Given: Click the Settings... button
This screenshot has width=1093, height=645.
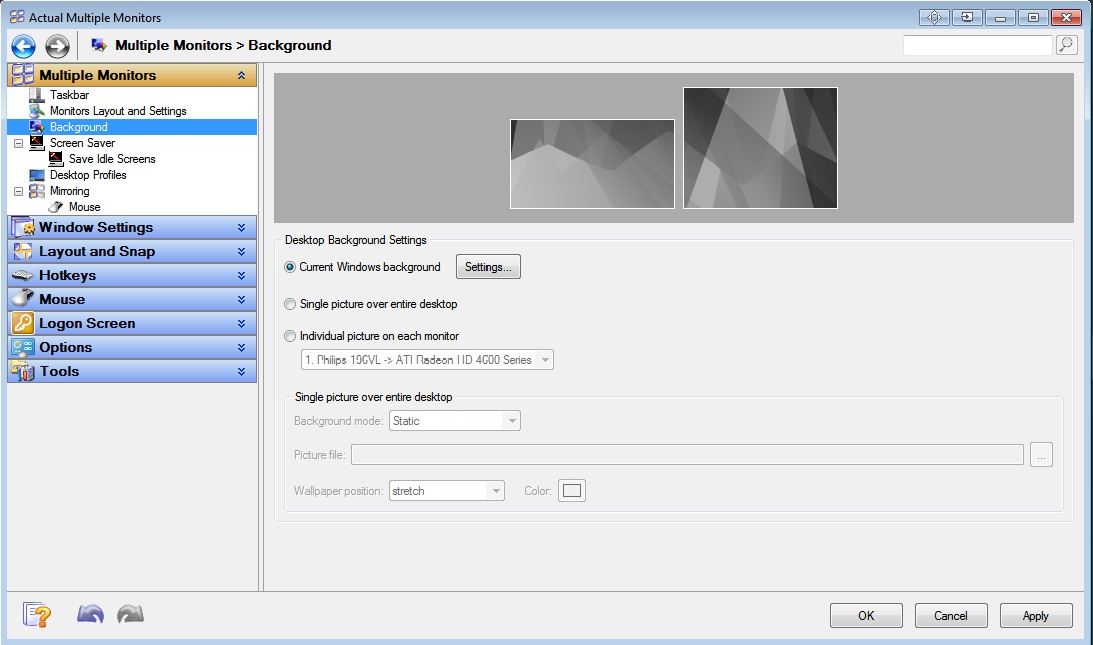Looking at the screenshot, I should click(488, 267).
